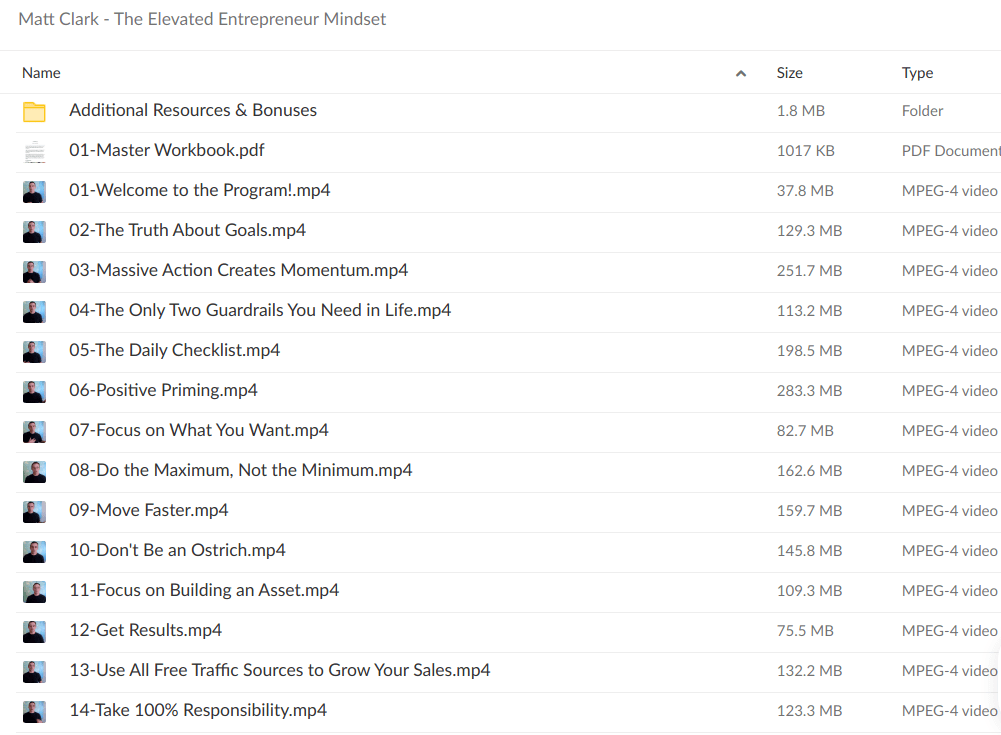This screenshot has width=1001, height=735.
Task: Click the video thumbnail for 03-Massive Action Creates Momentum
Action: pos(34,271)
